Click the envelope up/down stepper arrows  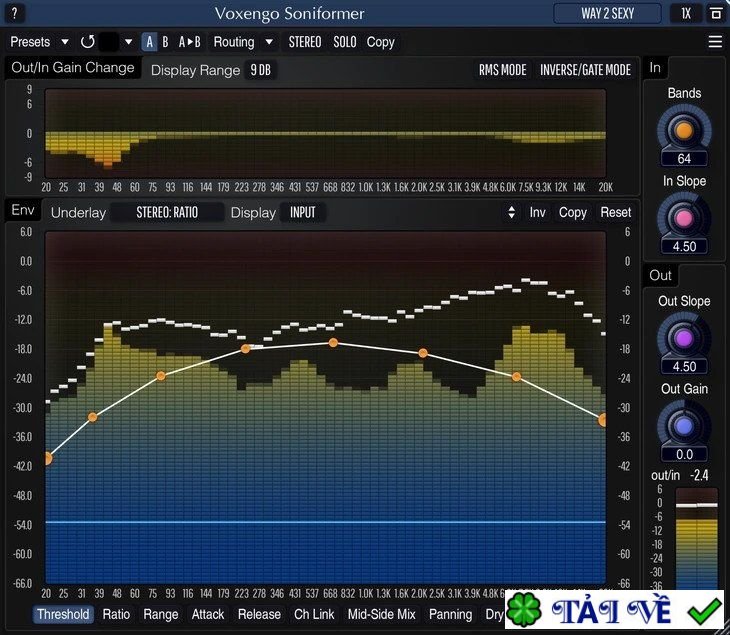tap(511, 212)
